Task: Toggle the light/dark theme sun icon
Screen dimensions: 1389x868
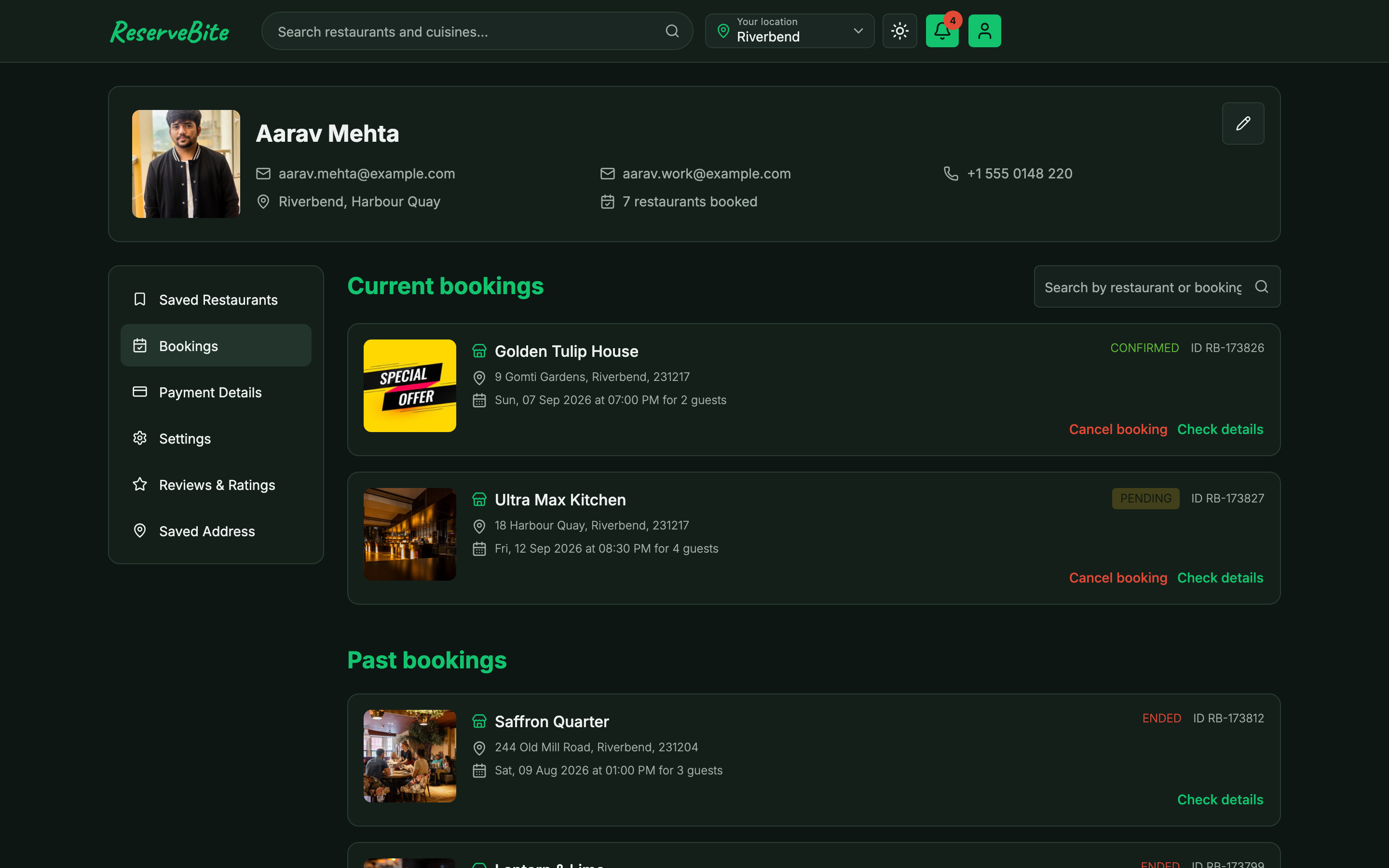Action: tap(899, 31)
